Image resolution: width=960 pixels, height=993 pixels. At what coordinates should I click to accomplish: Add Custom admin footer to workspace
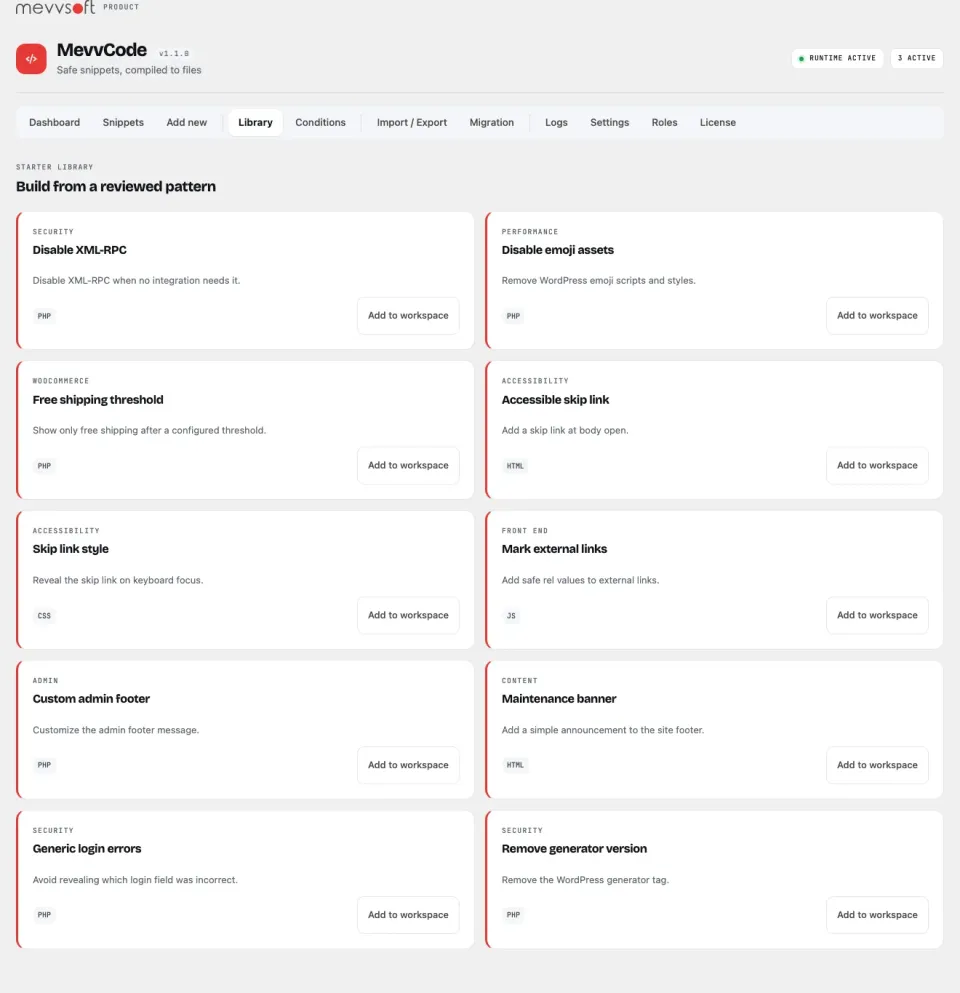point(408,765)
